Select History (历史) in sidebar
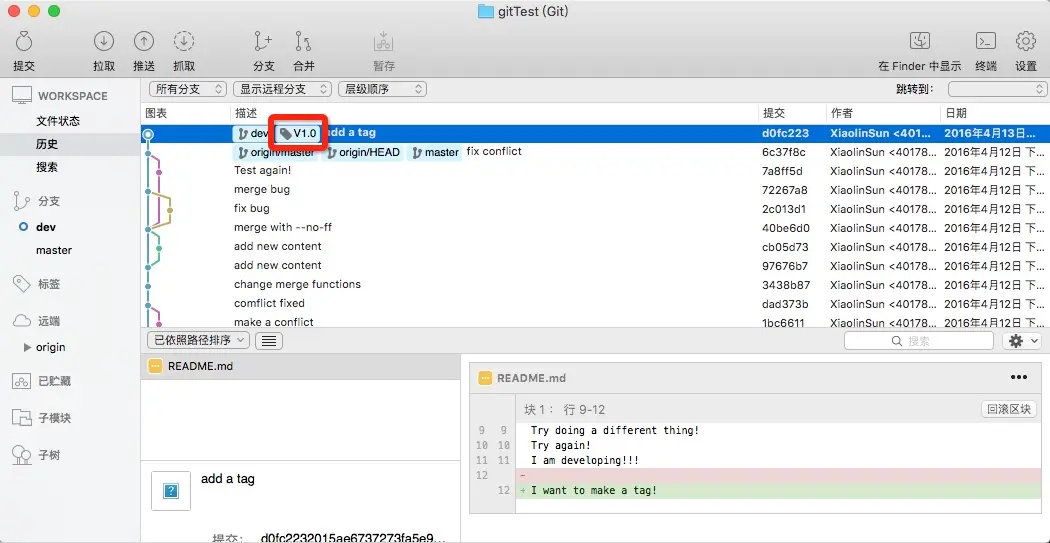Viewport: 1050px width, 543px height. point(47,144)
